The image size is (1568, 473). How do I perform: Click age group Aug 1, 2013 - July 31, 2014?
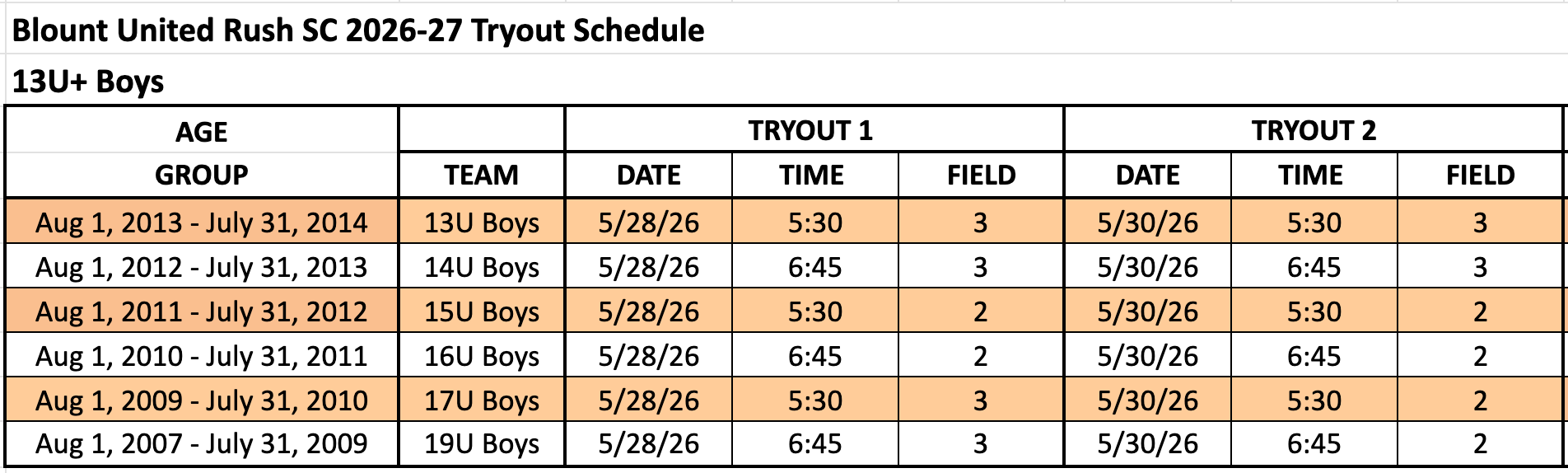202,222
